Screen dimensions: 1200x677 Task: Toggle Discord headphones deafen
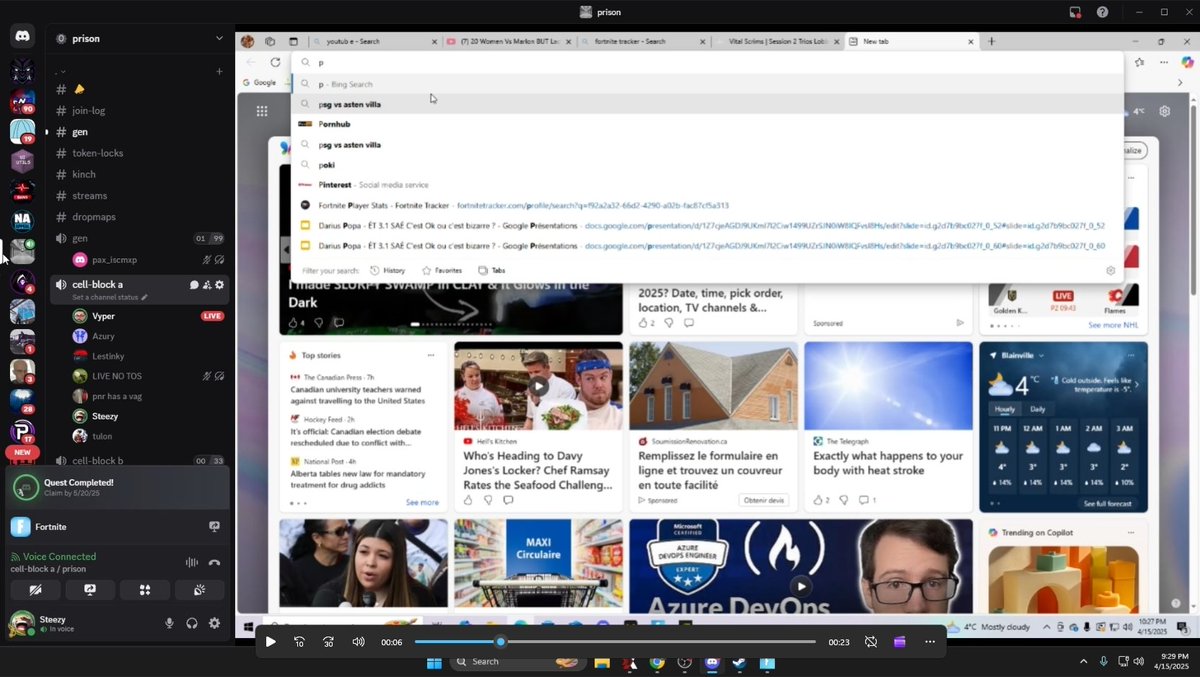pyautogui.click(x=192, y=623)
